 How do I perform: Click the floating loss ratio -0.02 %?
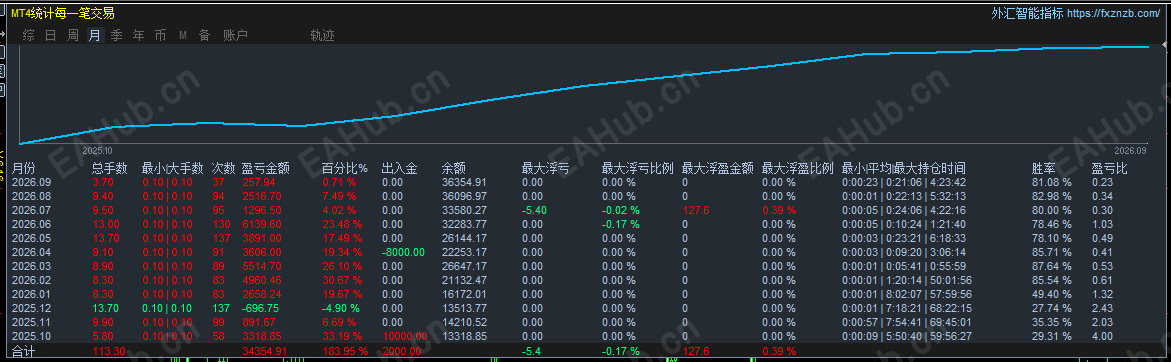point(621,210)
